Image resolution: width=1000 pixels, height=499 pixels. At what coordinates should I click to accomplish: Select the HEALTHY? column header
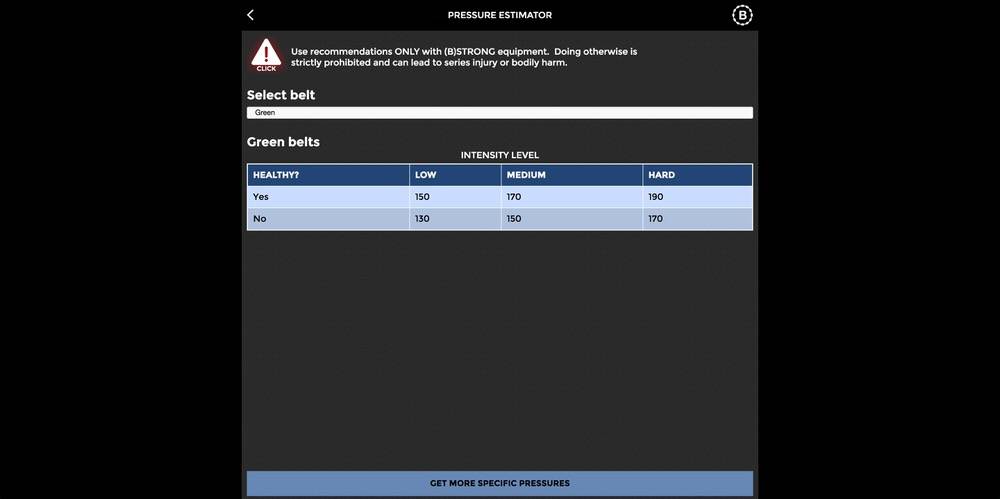(328, 175)
